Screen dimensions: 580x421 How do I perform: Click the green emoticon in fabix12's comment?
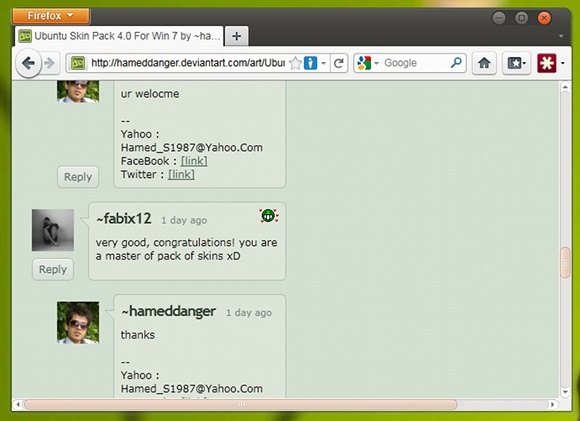pos(269,215)
